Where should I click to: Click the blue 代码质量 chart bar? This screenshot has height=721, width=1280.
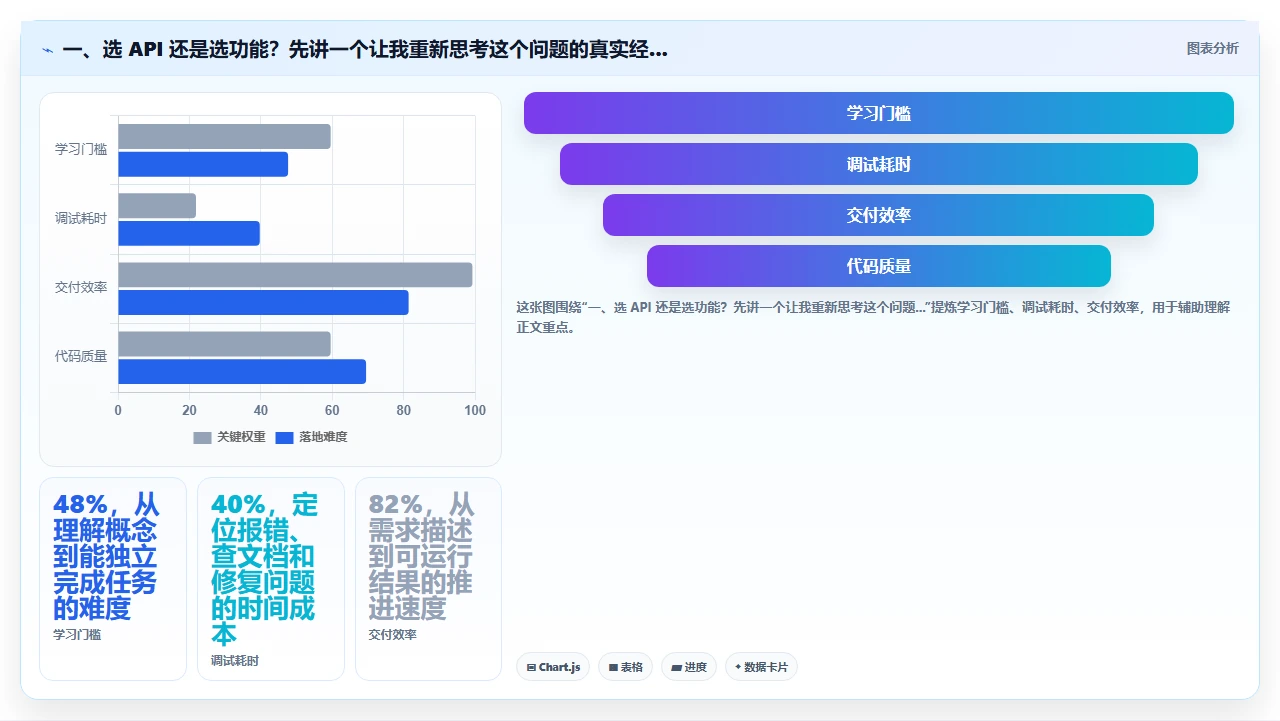[242, 372]
